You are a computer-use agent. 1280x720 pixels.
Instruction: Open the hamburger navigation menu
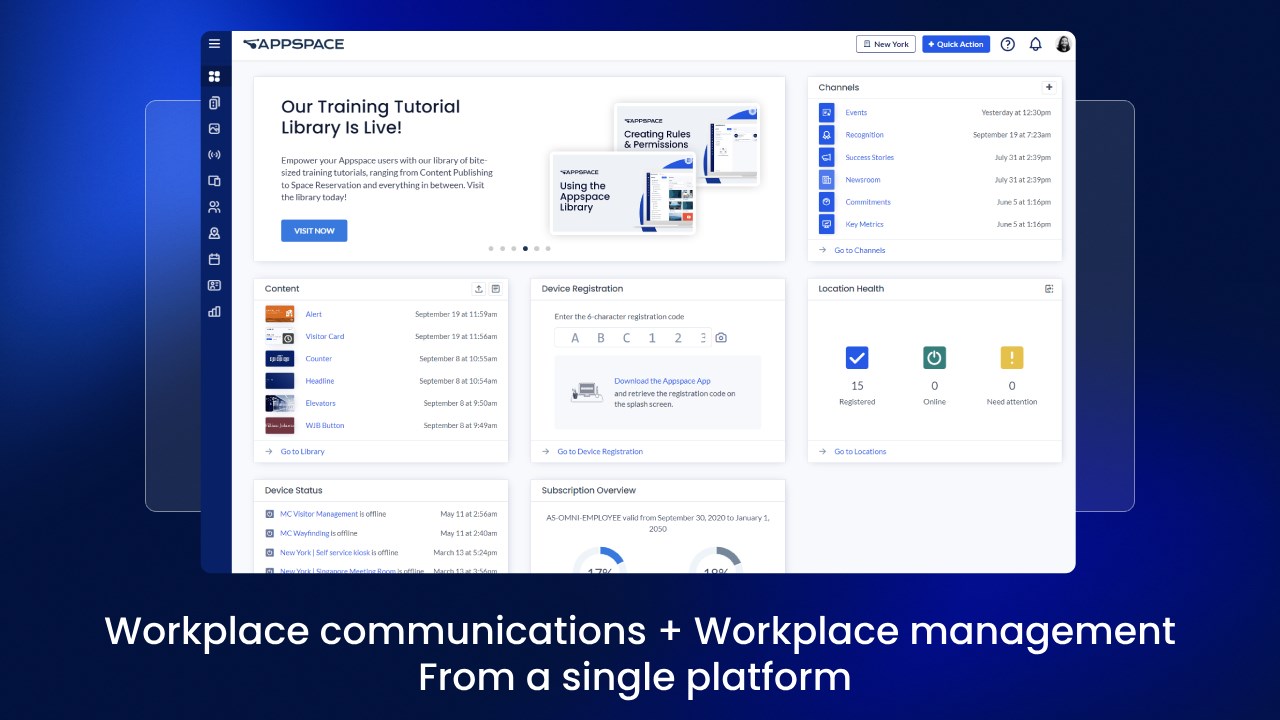click(x=214, y=44)
